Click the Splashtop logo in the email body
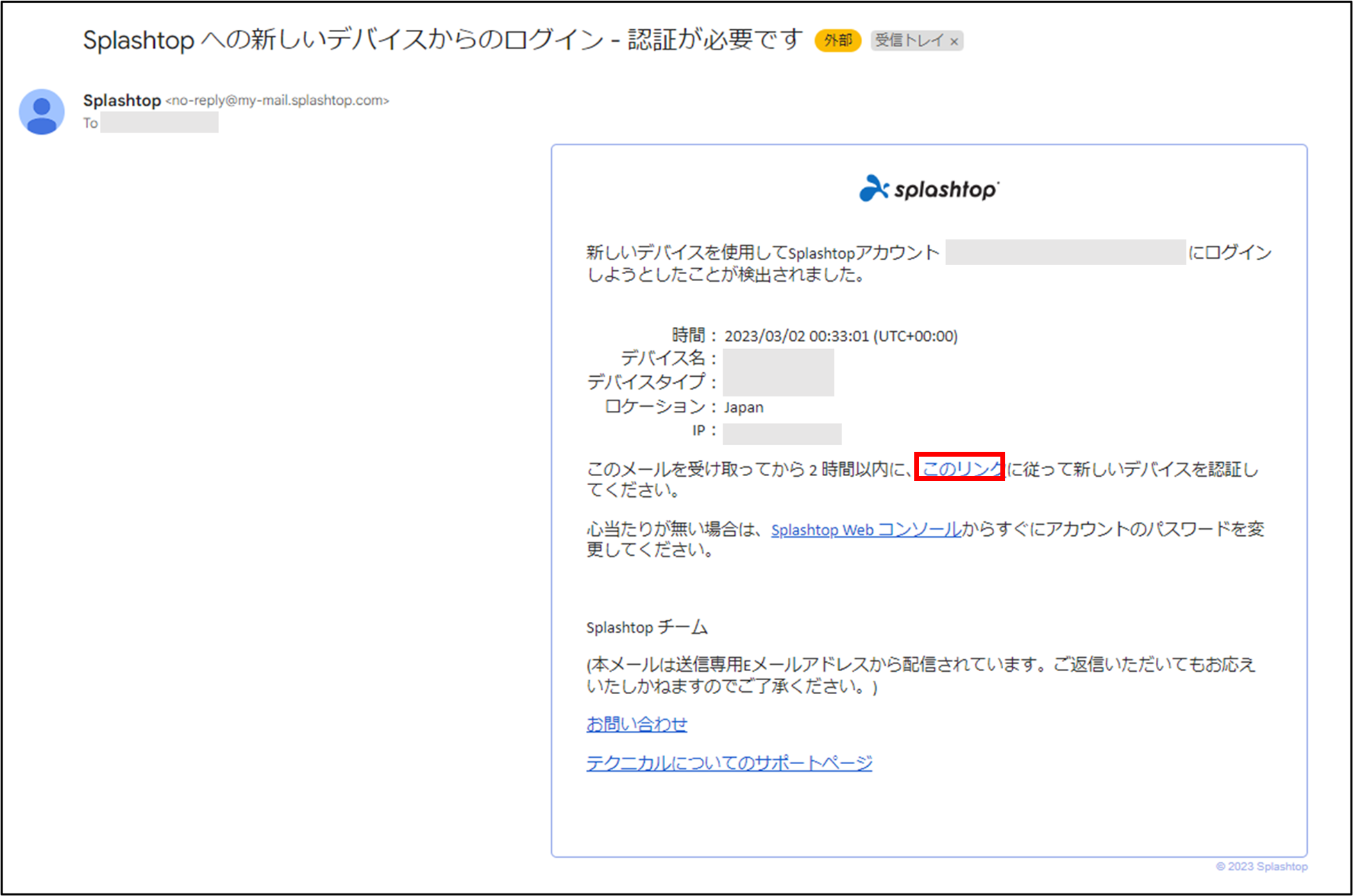The height and width of the screenshot is (896, 1353). 929,188
